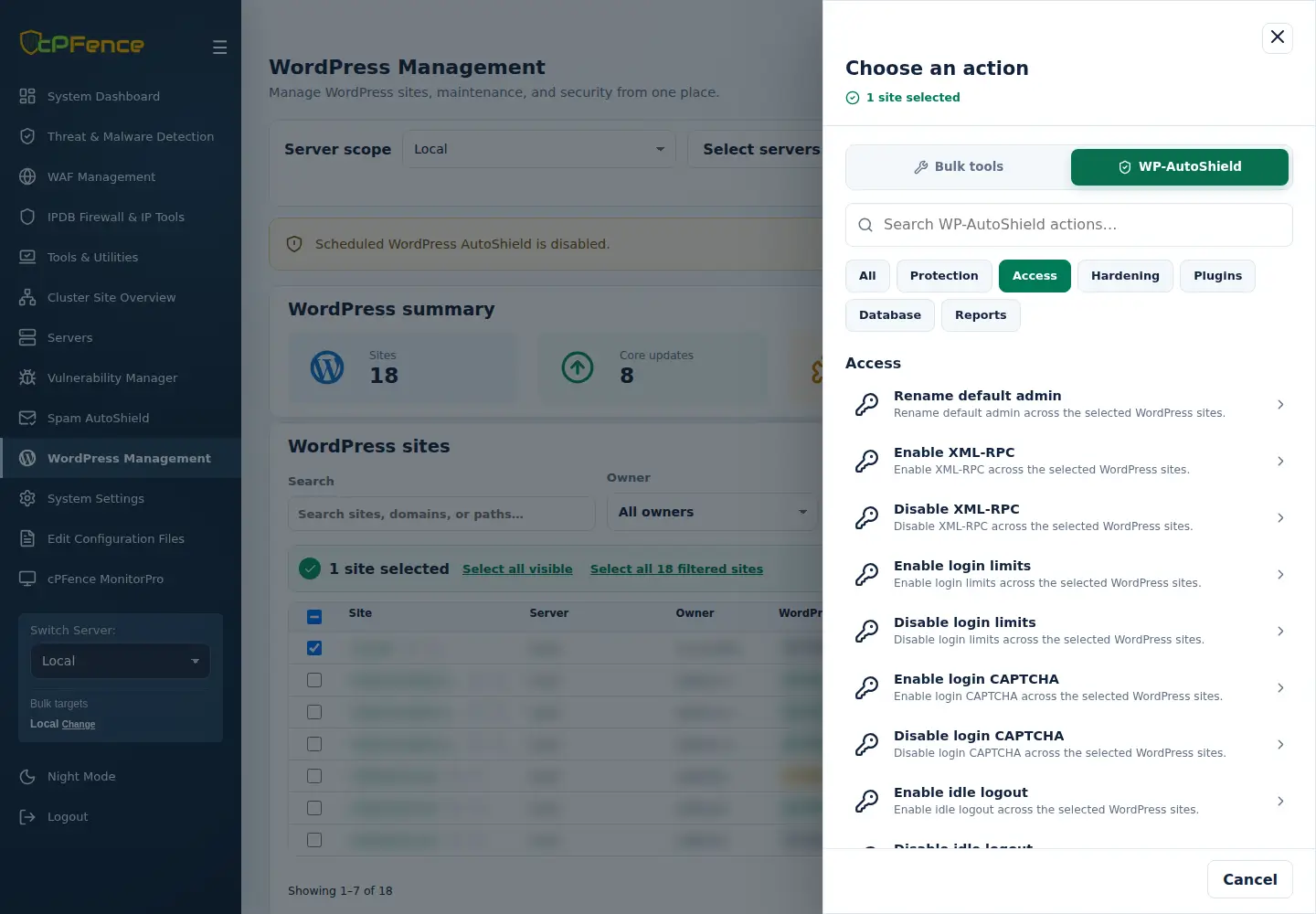Screen dimensions: 1316x914
Task: Click the Core updates arrow icon
Action: (x=578, y=367)
